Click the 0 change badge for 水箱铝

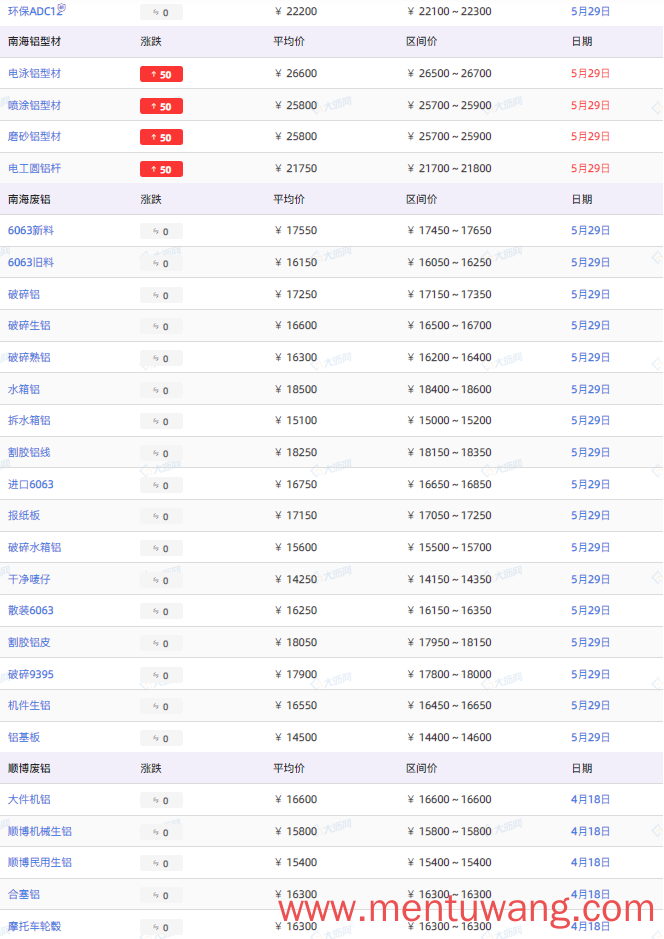(x=161, y=390)
